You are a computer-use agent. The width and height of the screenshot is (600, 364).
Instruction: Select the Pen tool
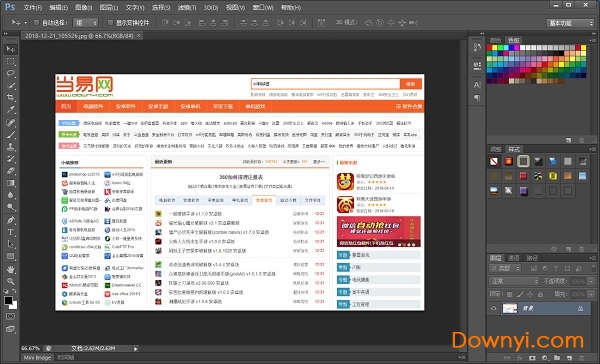pos(10,220)
